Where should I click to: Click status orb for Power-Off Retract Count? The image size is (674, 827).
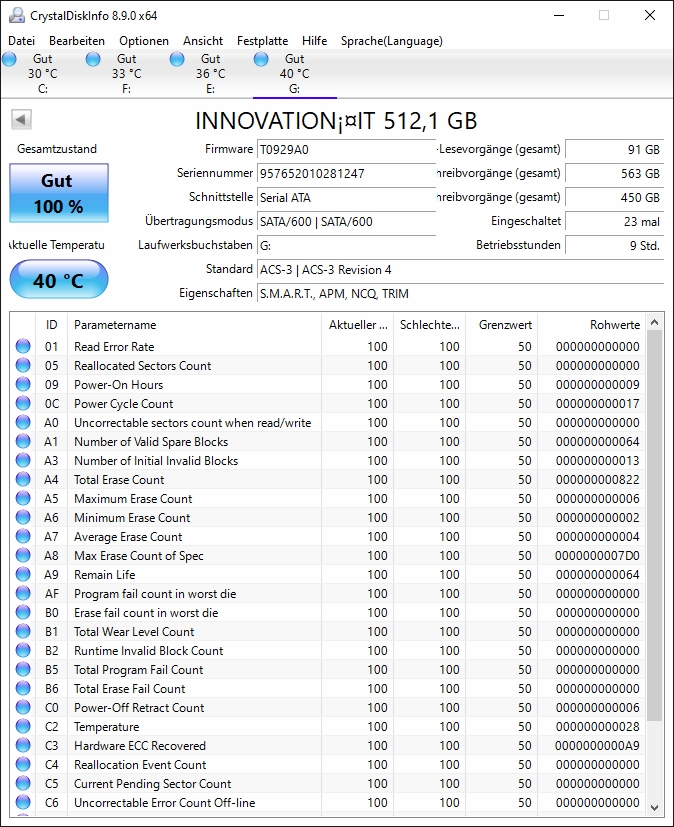23,707
